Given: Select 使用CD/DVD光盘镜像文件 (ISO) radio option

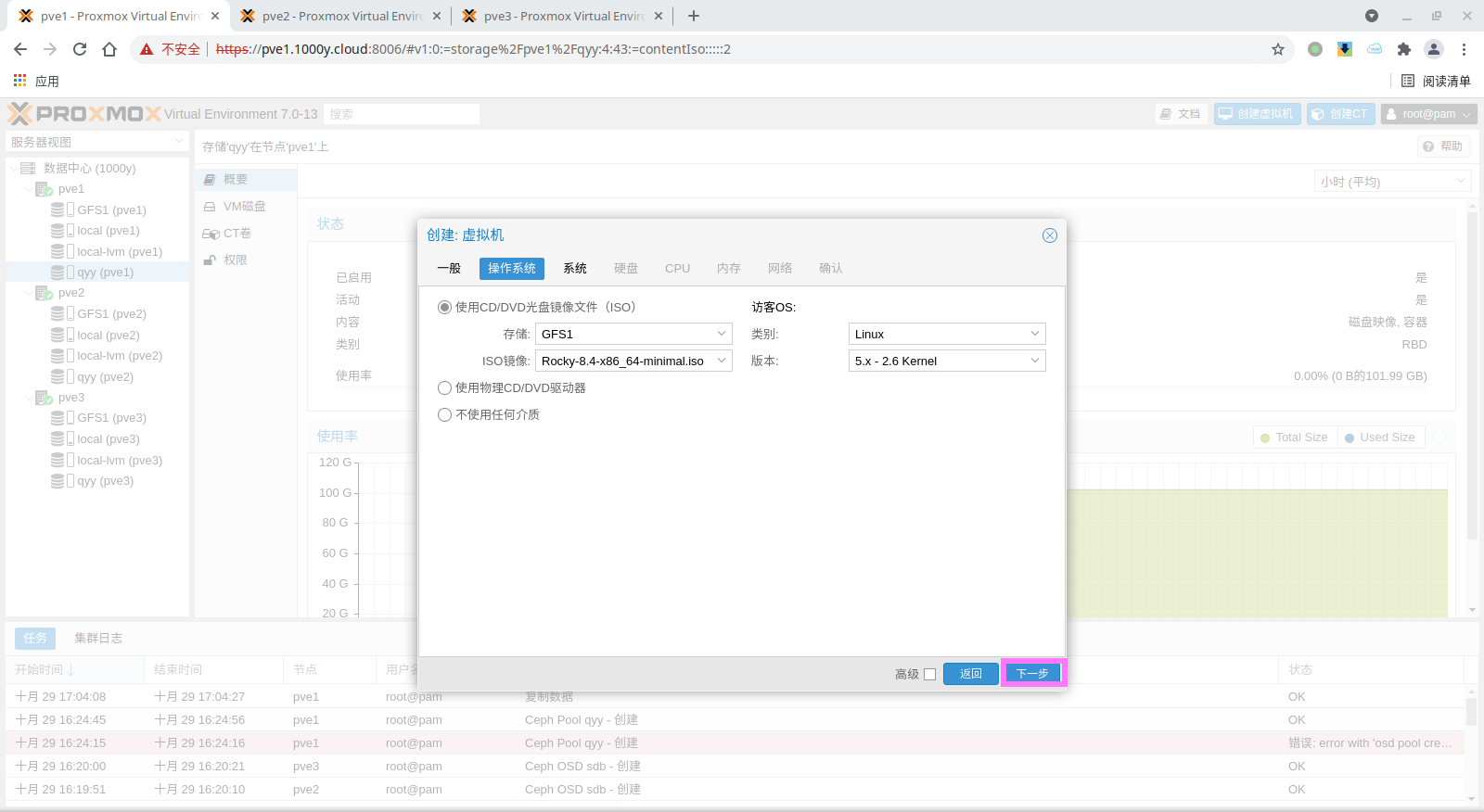Looking at the screenshot, I should [445, 308].
